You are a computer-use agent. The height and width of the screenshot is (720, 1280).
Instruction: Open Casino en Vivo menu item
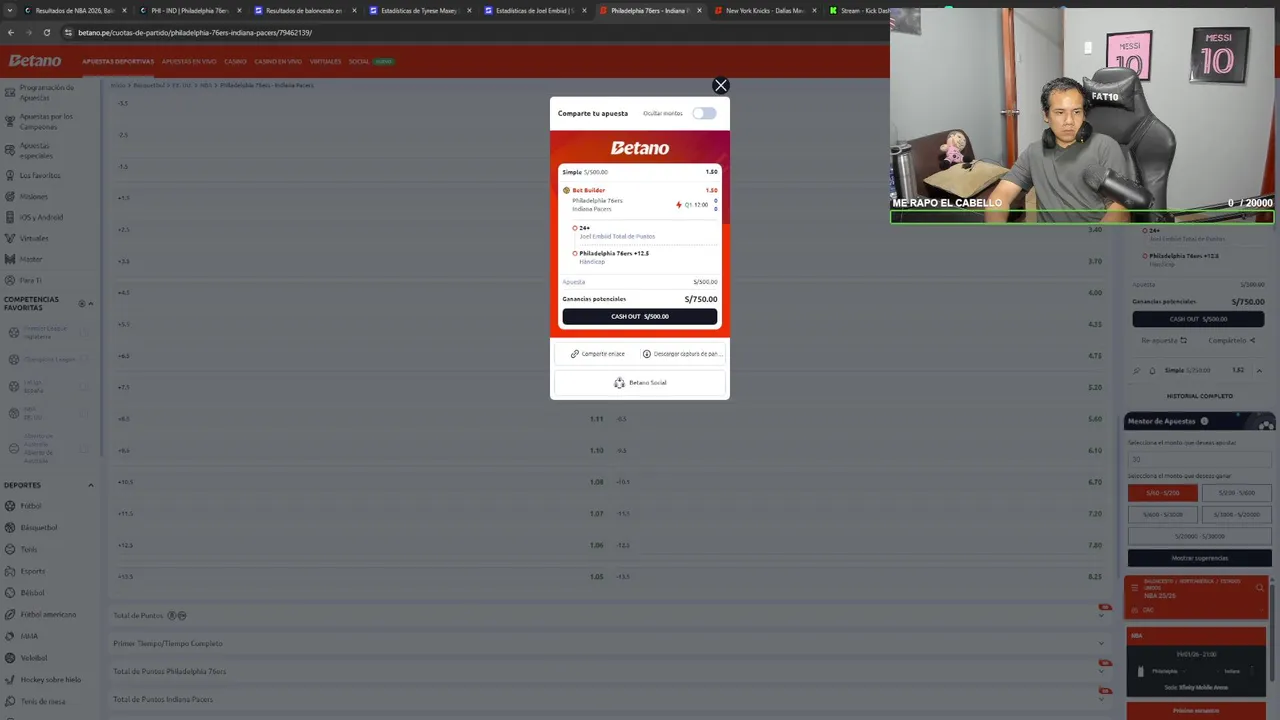pos(278,61)
